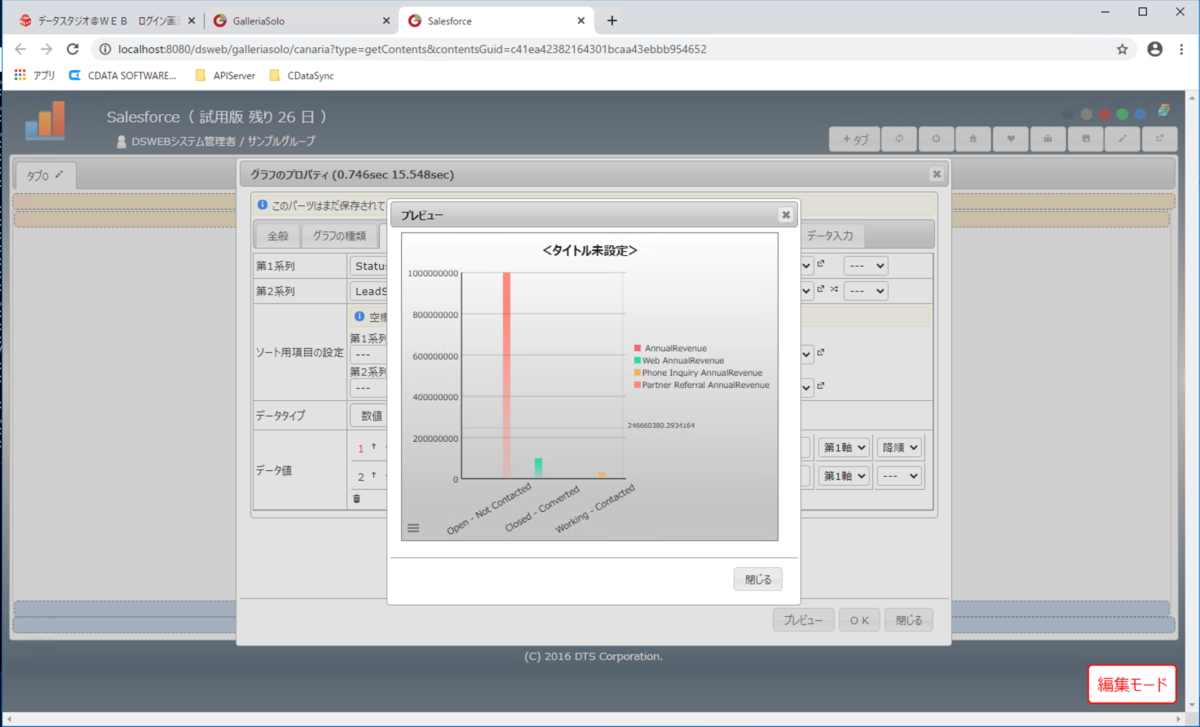Click the home icon button

[x=973, y=139]
